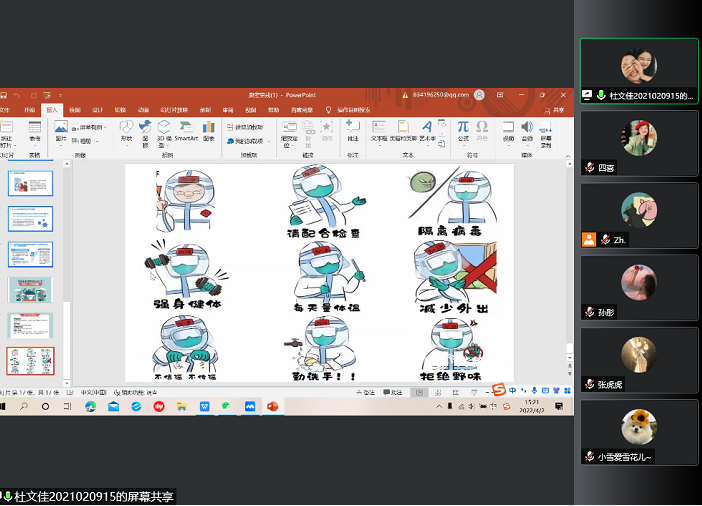This screenshot has width=702, height=506.
Task: Click the 3D model icon
Action: [161, 130]
